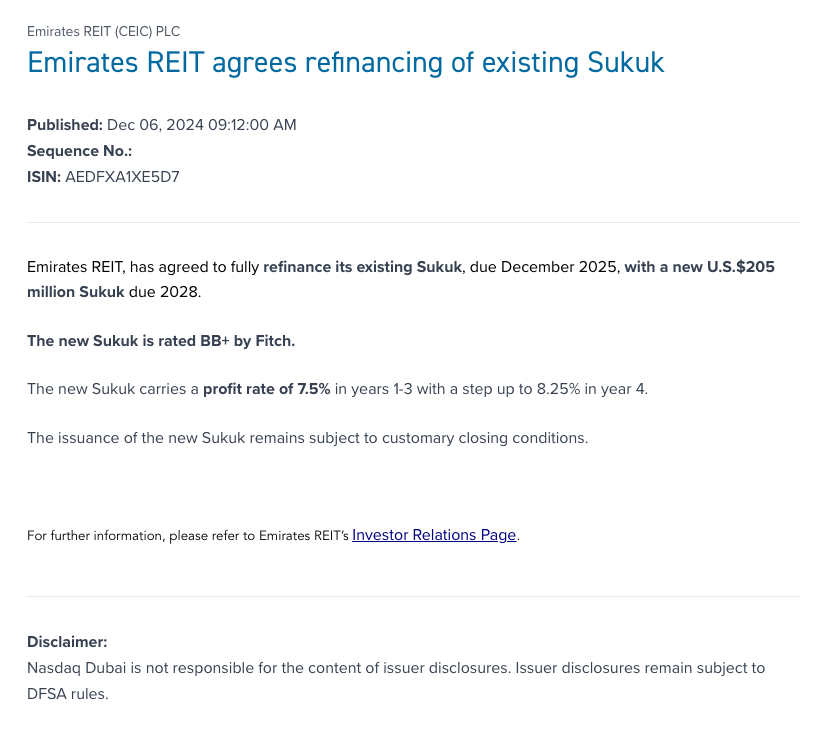
Task: Click the 'million Sukuk' bold text
Action: tap(76, 292)
